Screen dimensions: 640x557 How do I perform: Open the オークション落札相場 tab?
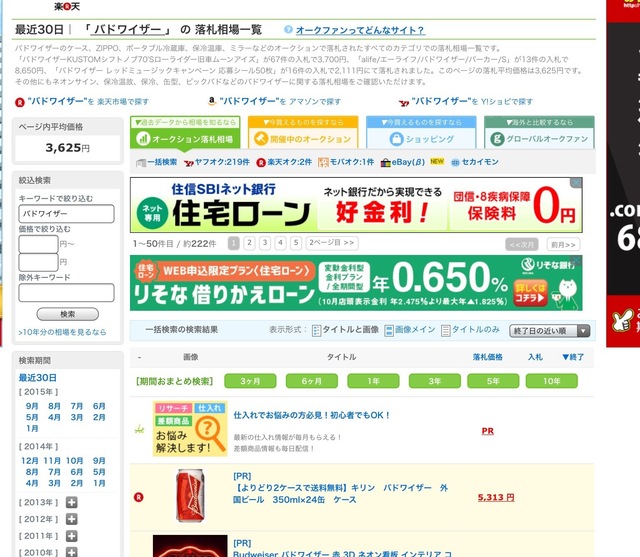coord(185,133)
